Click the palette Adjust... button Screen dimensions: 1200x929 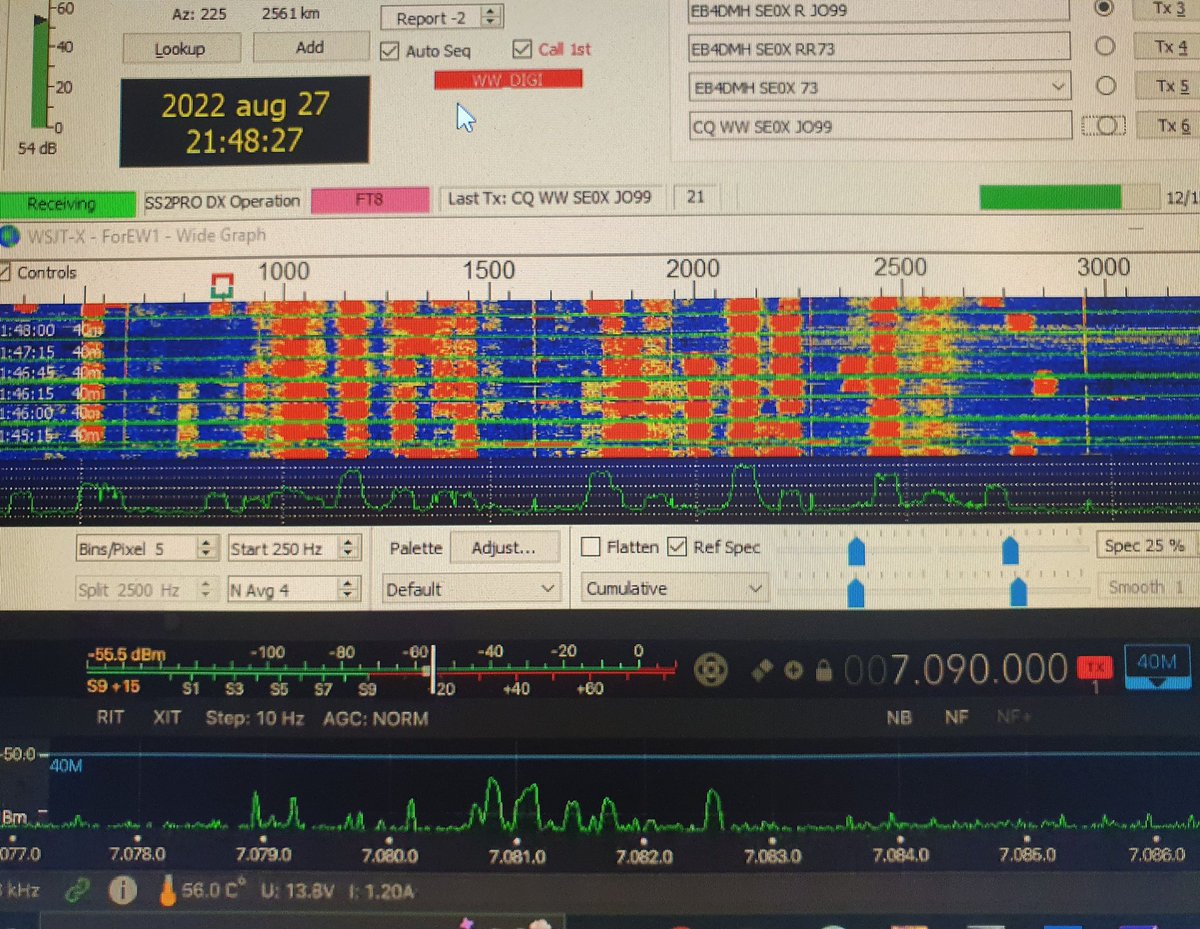[x=503, y=548]
